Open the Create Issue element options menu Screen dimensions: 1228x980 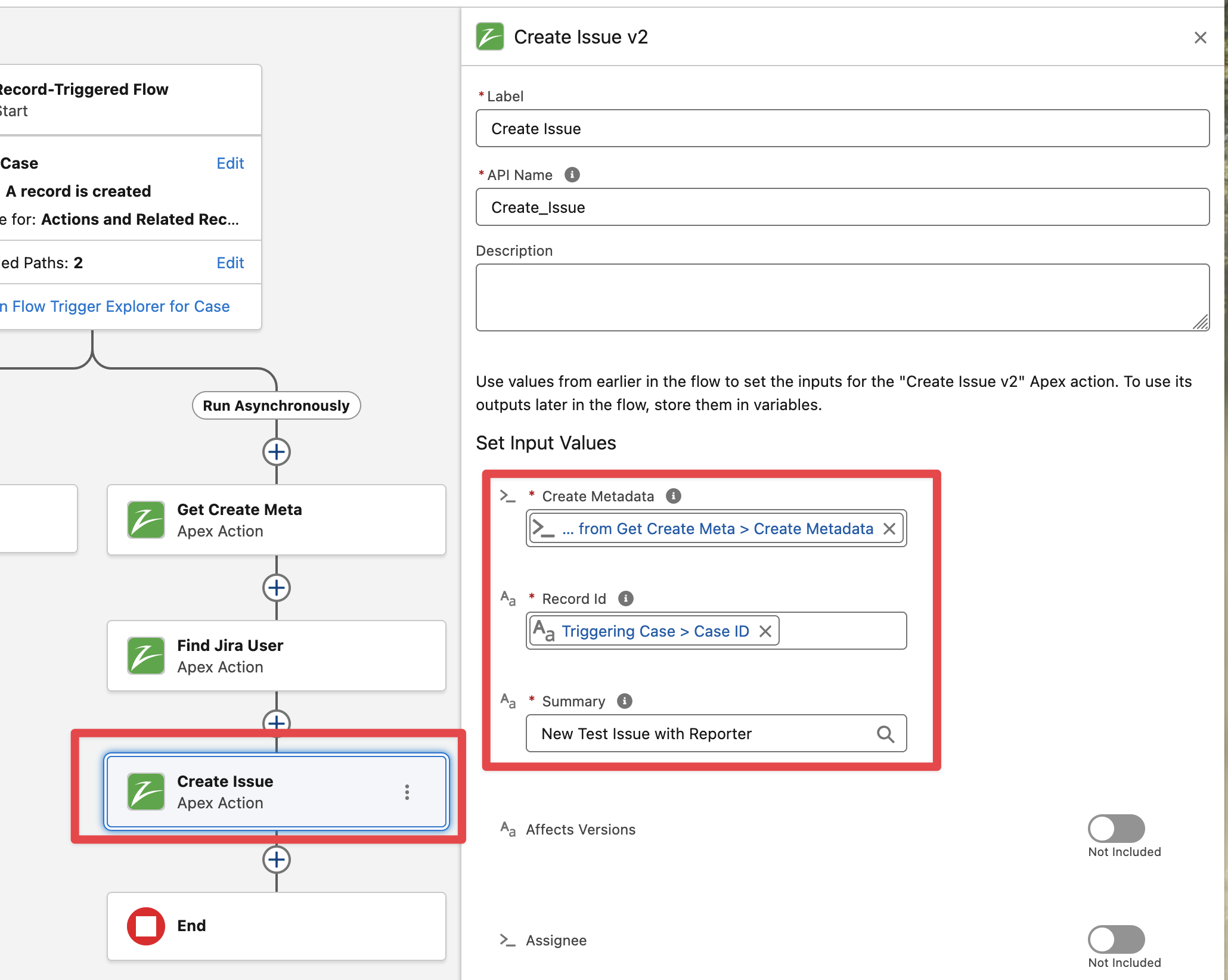coord(407,792)
